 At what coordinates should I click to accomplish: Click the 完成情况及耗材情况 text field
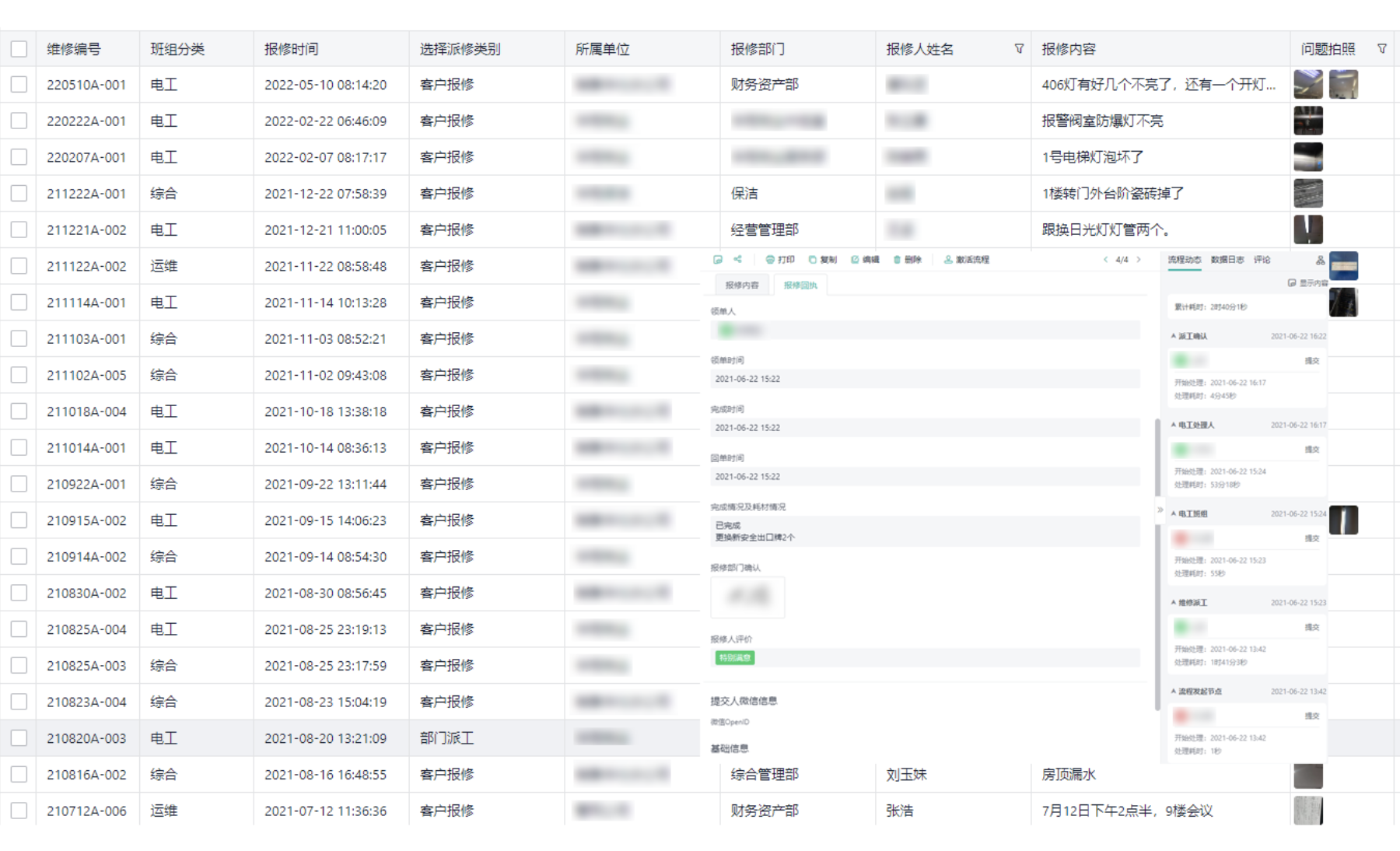925,531
